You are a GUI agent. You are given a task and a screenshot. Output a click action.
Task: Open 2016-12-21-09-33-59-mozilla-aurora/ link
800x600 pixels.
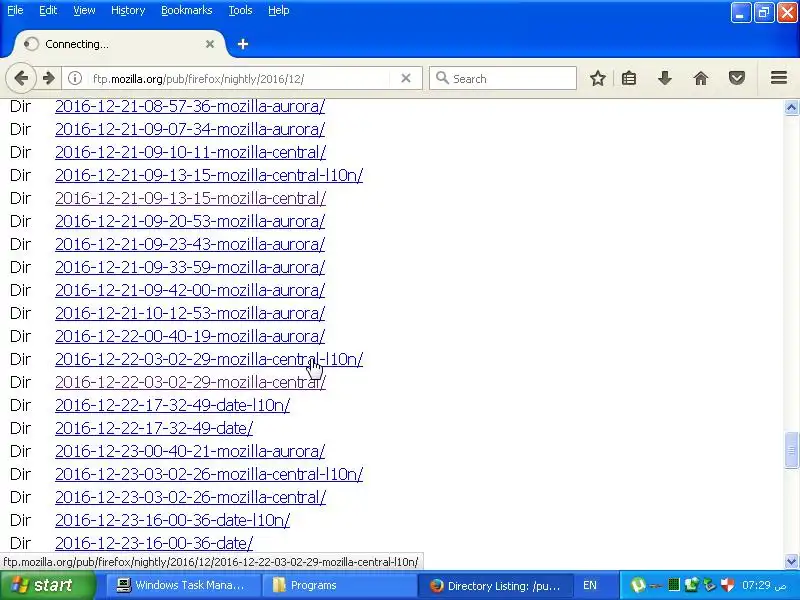190,267
